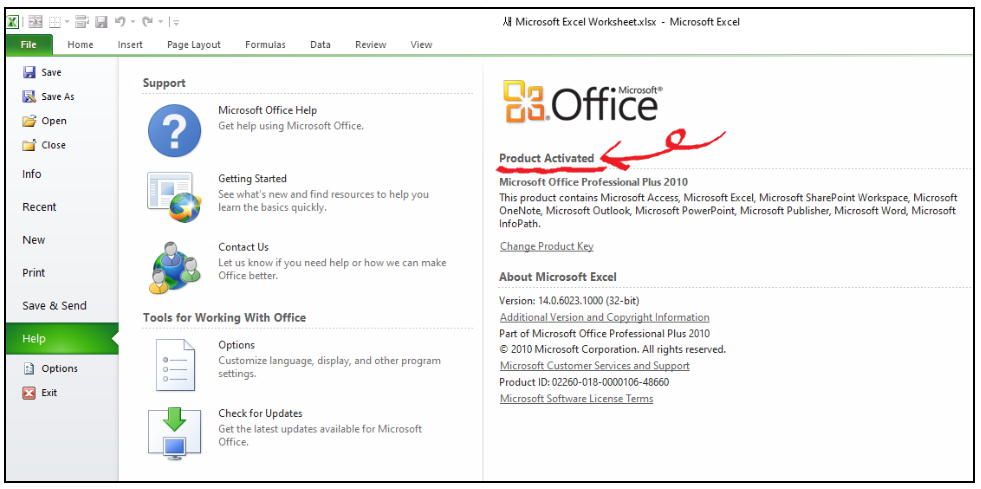Click the Microsoft Office logo
Viewport: 981px width, 489px height.
click(x=583, y=101)
